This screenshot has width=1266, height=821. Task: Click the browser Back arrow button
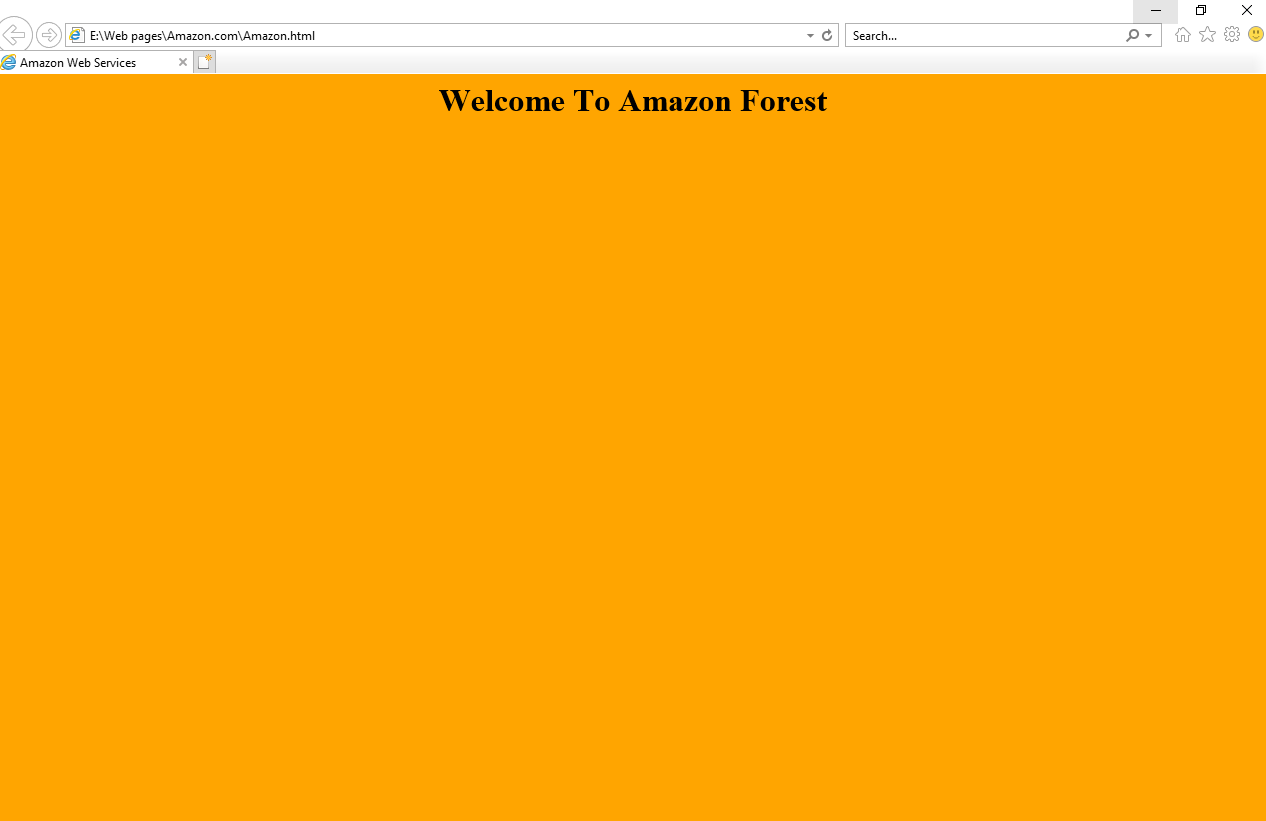[14, 35]
